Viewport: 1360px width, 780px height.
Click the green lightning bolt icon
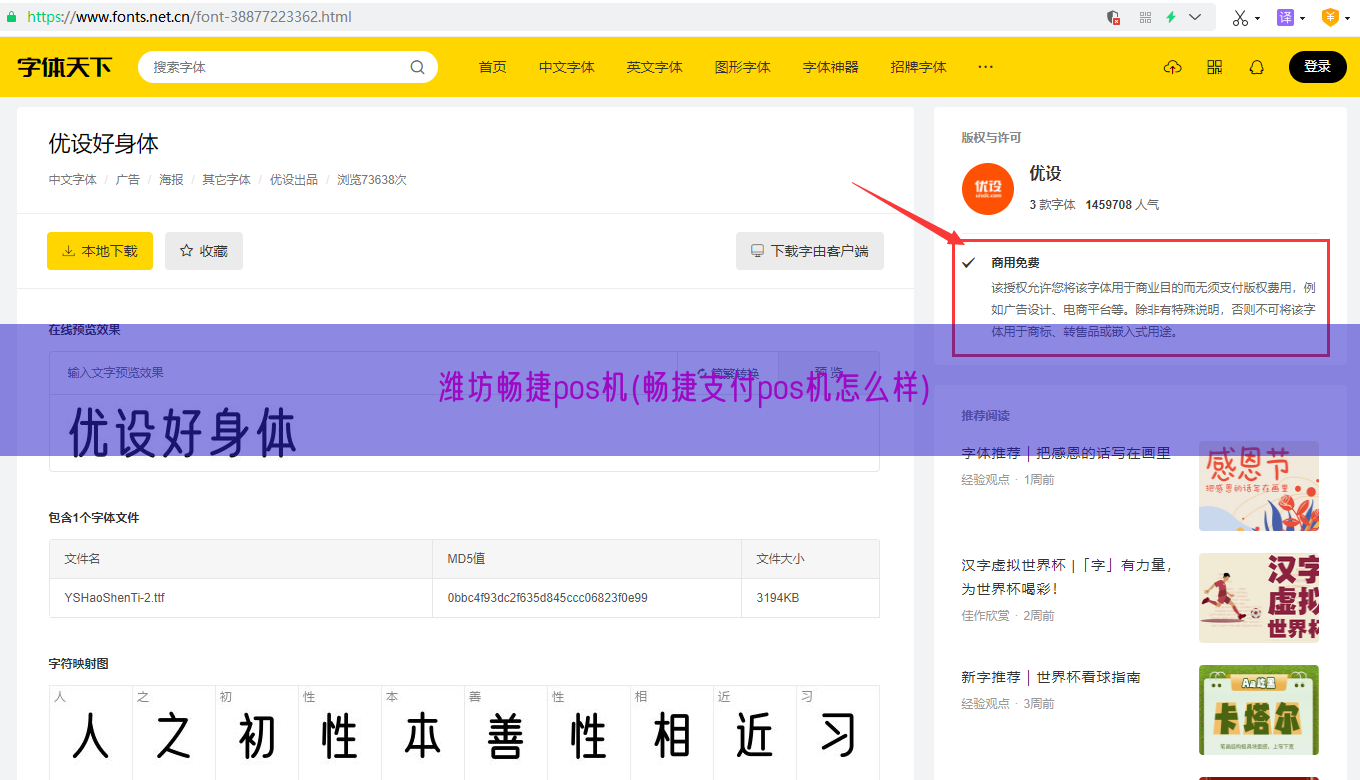point(1171,17)
